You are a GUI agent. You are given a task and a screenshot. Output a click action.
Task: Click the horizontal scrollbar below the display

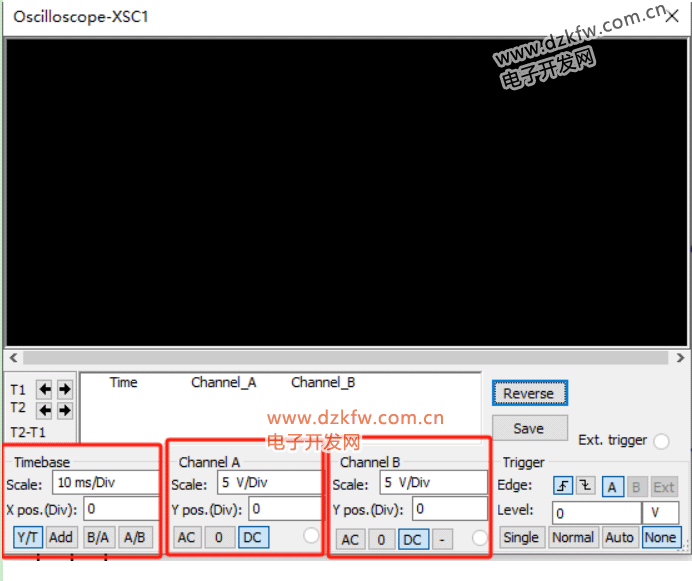pos(345,358)
